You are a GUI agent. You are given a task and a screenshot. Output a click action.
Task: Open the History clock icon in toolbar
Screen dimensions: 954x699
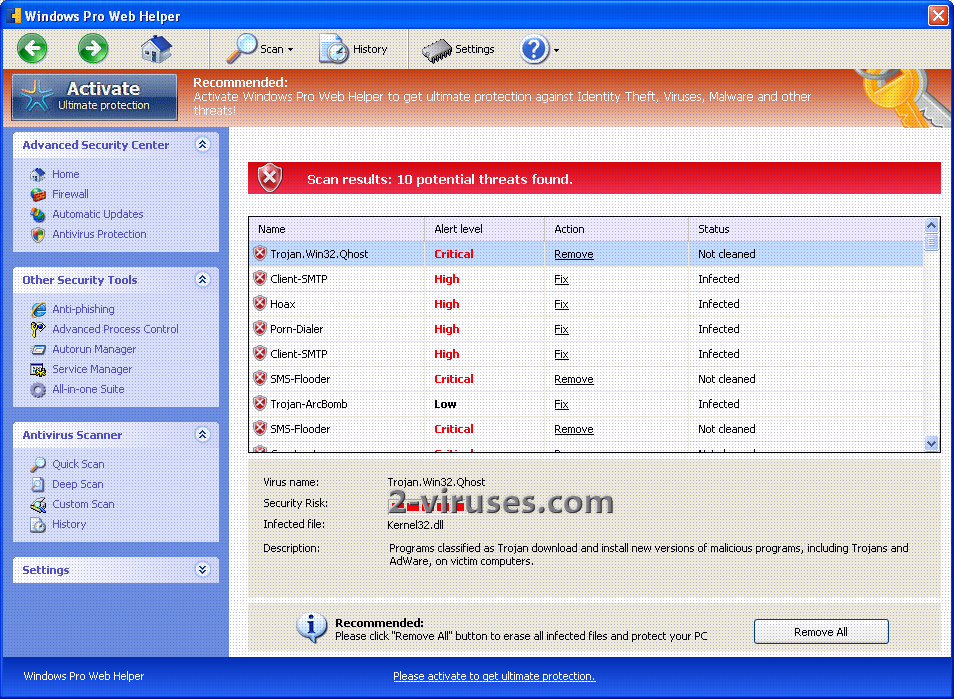click(333, 49)
